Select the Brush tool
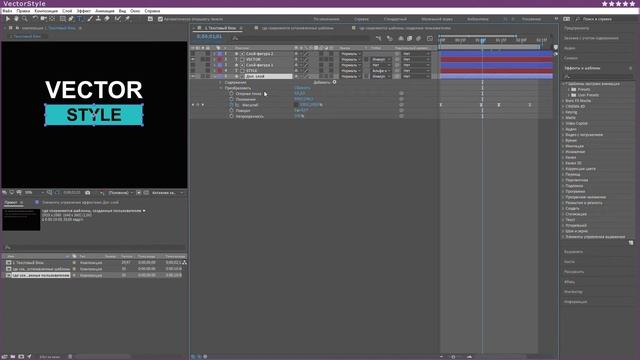The height and width of the screenshot is (360, 640). (90, 19)
